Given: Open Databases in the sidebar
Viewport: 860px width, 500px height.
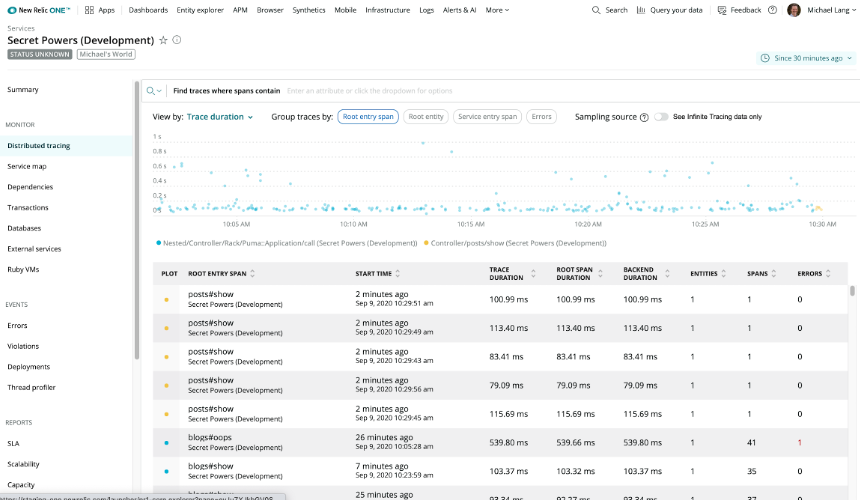Looking at the screenshot, I should click(x=24, y=228).
